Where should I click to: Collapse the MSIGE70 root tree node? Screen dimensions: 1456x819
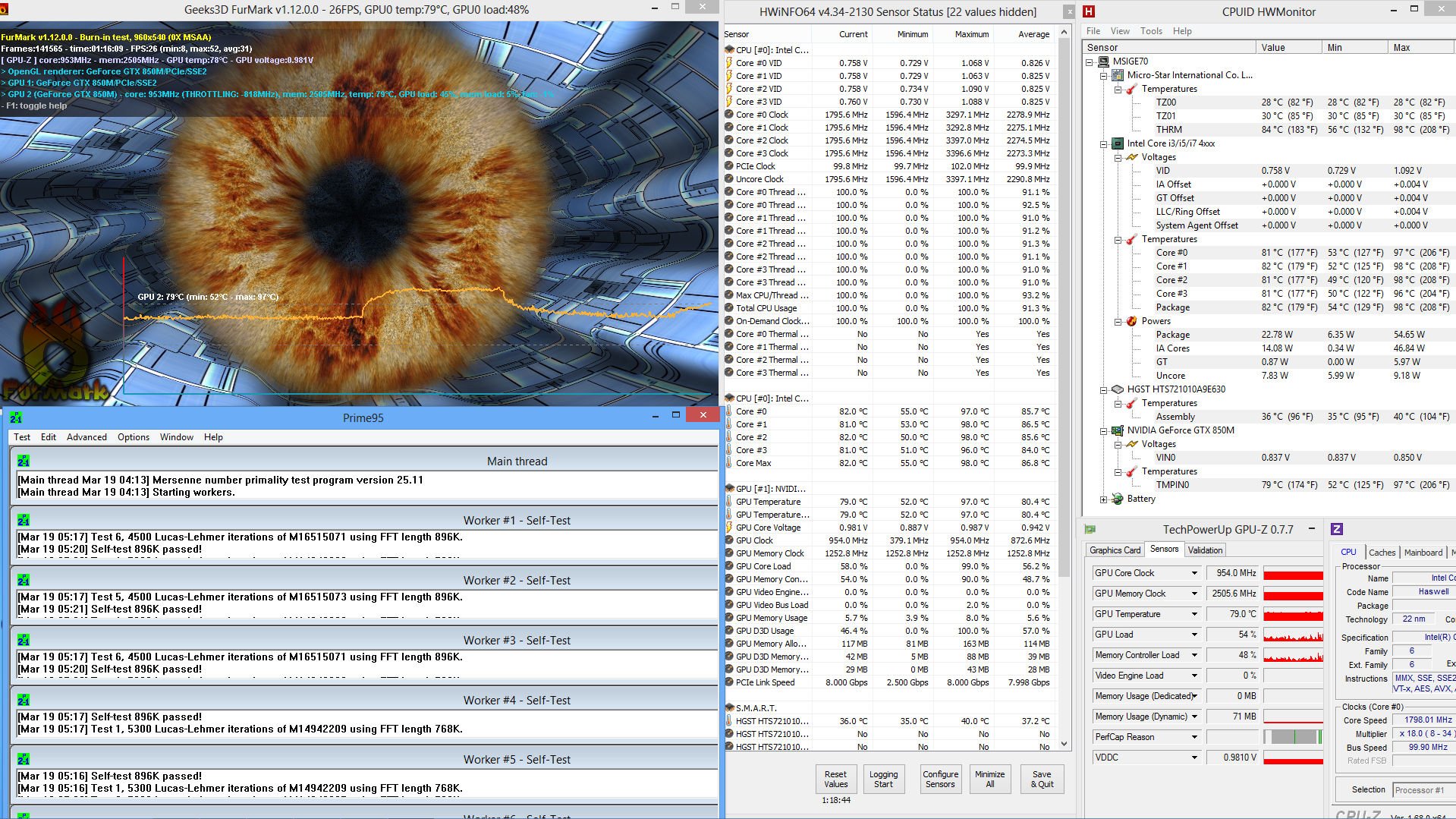[x=1090, y=61]
